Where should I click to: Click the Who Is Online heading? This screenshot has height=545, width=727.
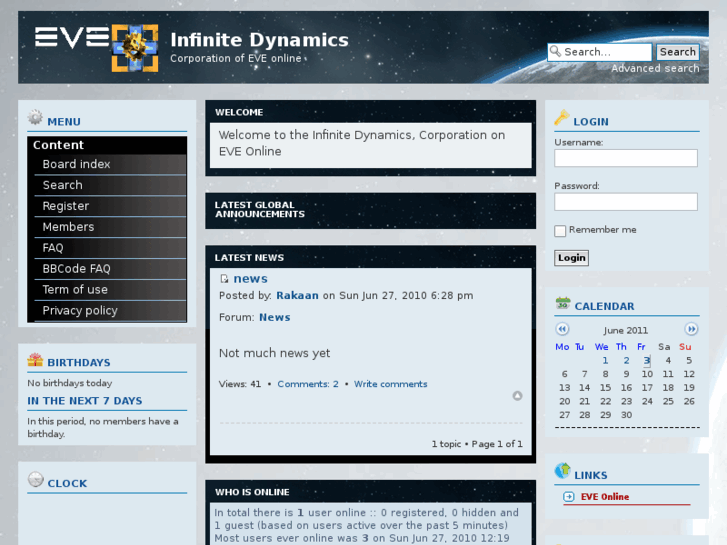click(252, 492)
